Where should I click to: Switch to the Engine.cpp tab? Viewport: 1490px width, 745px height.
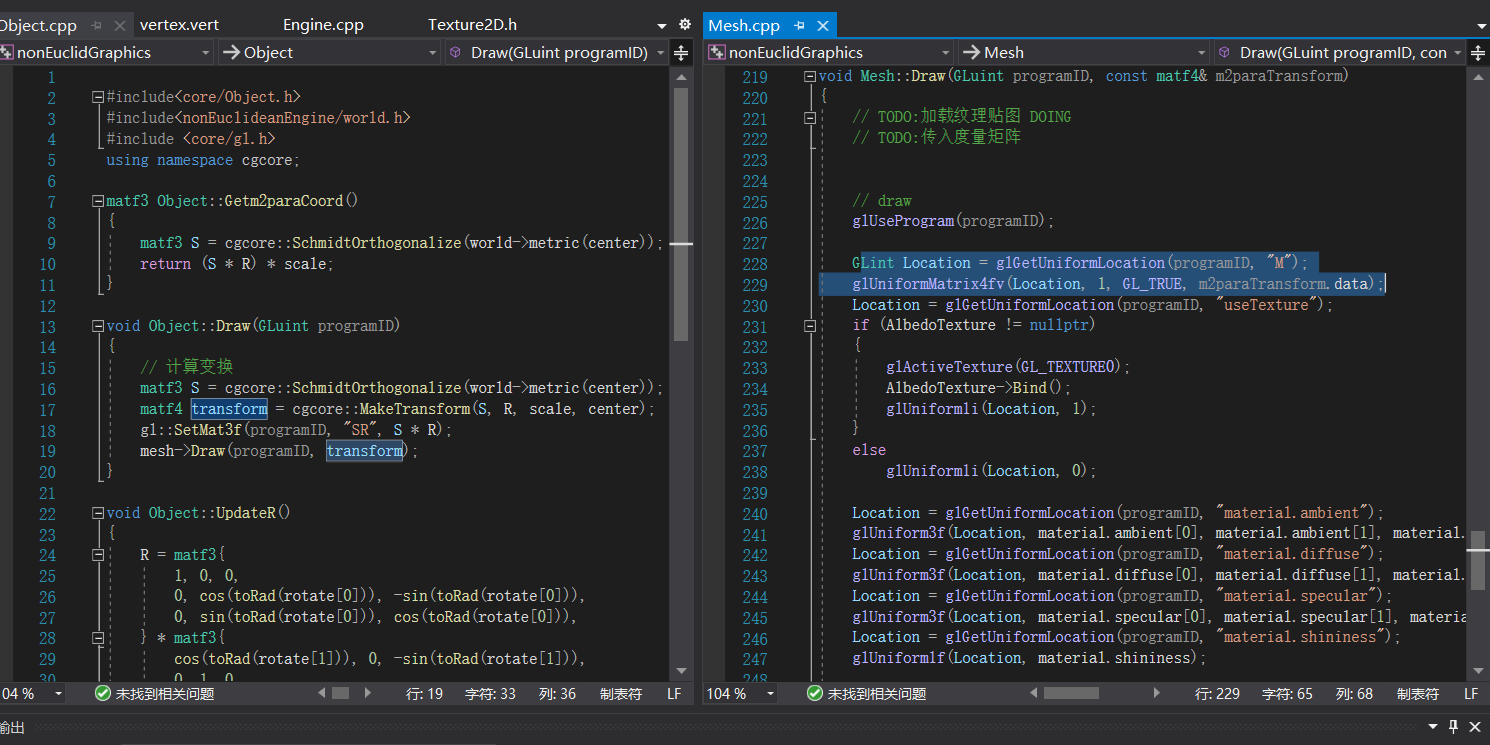[323, 25]
